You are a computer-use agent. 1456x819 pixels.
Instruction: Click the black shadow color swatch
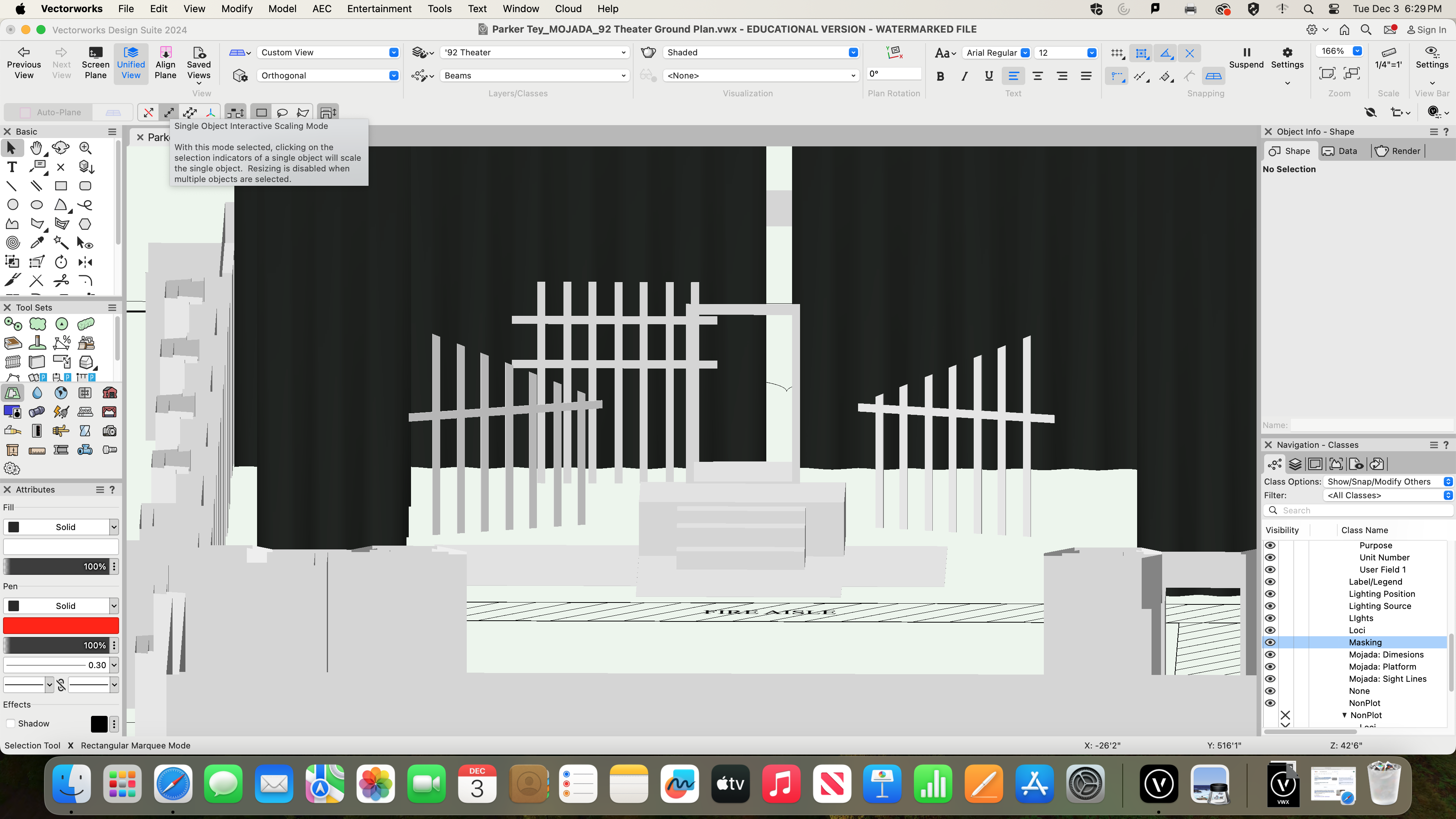click(99, 723)
